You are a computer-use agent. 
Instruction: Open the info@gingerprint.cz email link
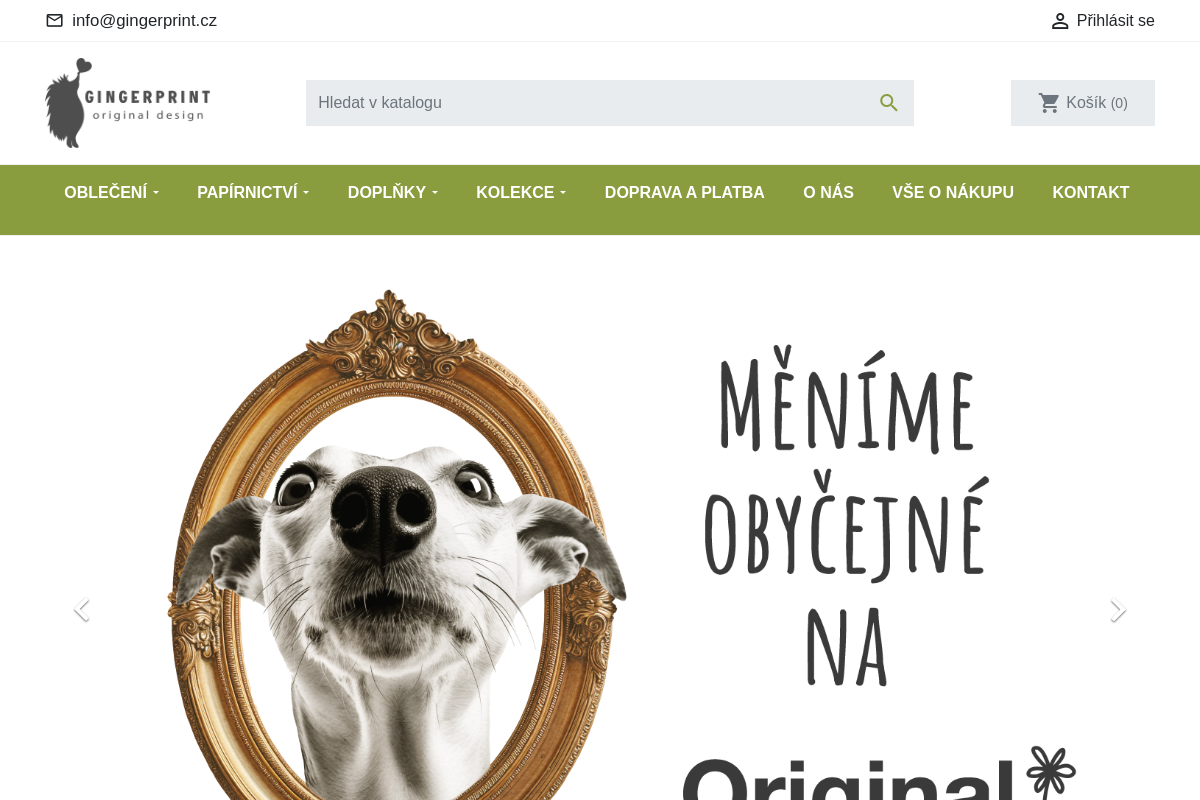[x=144, y=21]
